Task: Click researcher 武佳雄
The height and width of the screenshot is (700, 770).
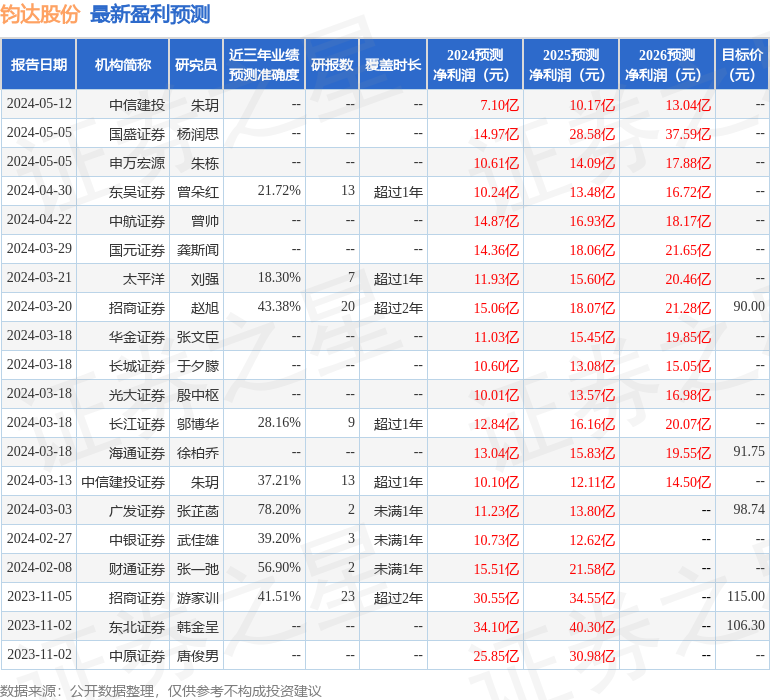Action: pos(198,539)
